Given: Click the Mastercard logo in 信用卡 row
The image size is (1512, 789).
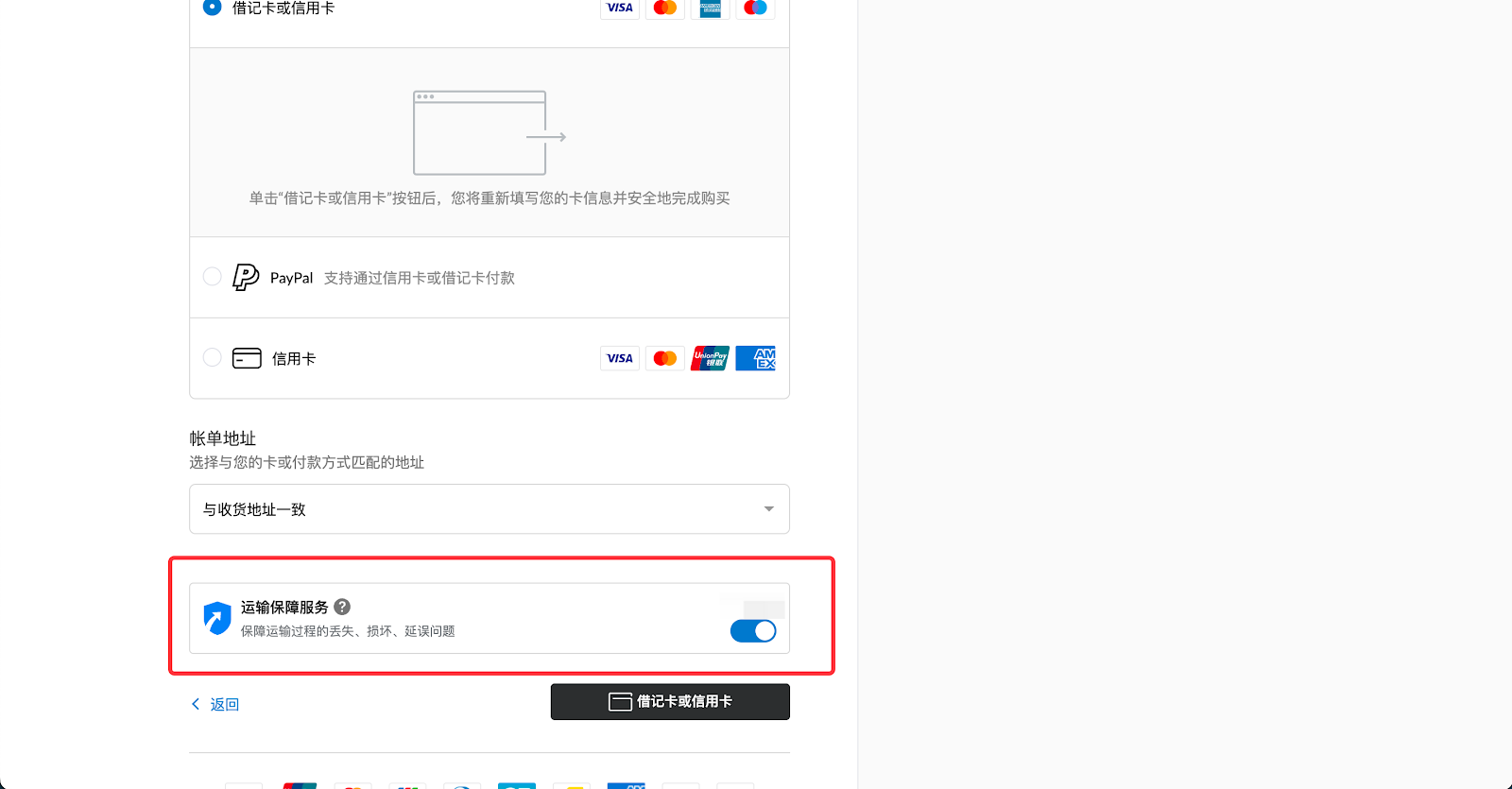Looking at the screenshot, I should pos(665,358).
